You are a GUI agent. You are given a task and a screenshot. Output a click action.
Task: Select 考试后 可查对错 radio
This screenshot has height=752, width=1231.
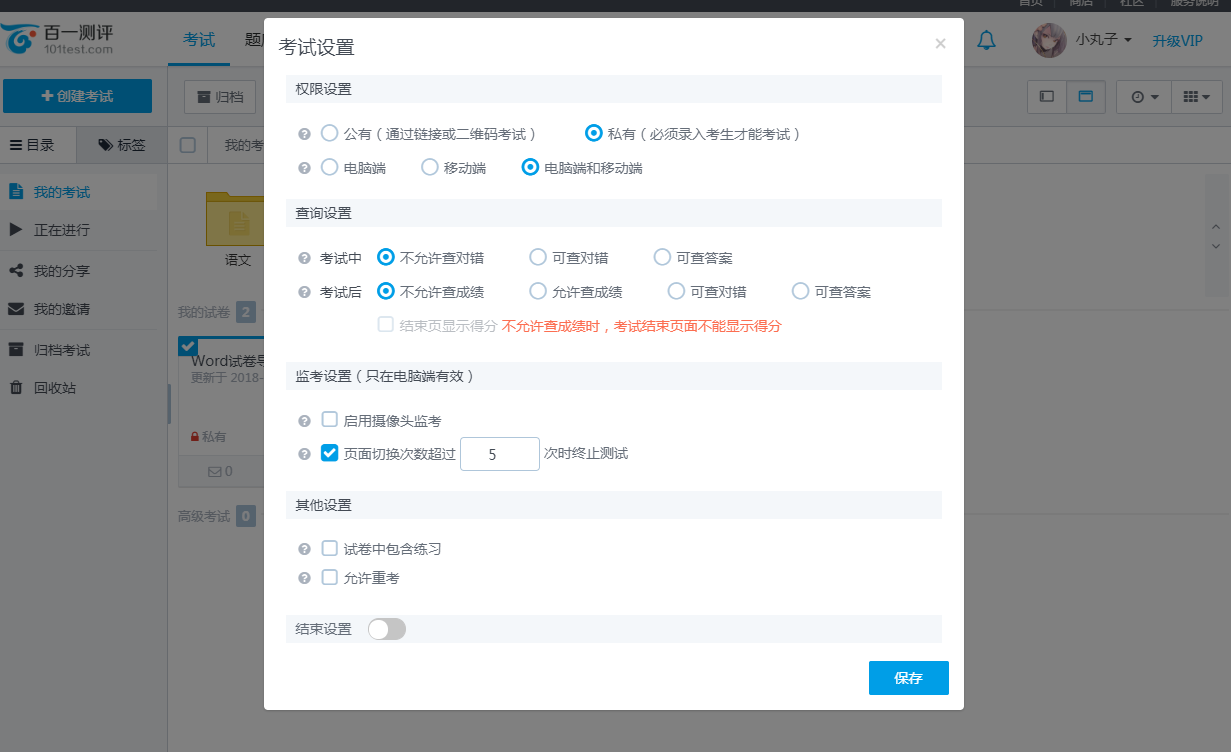pyautogui.click(x=676, y=292)
